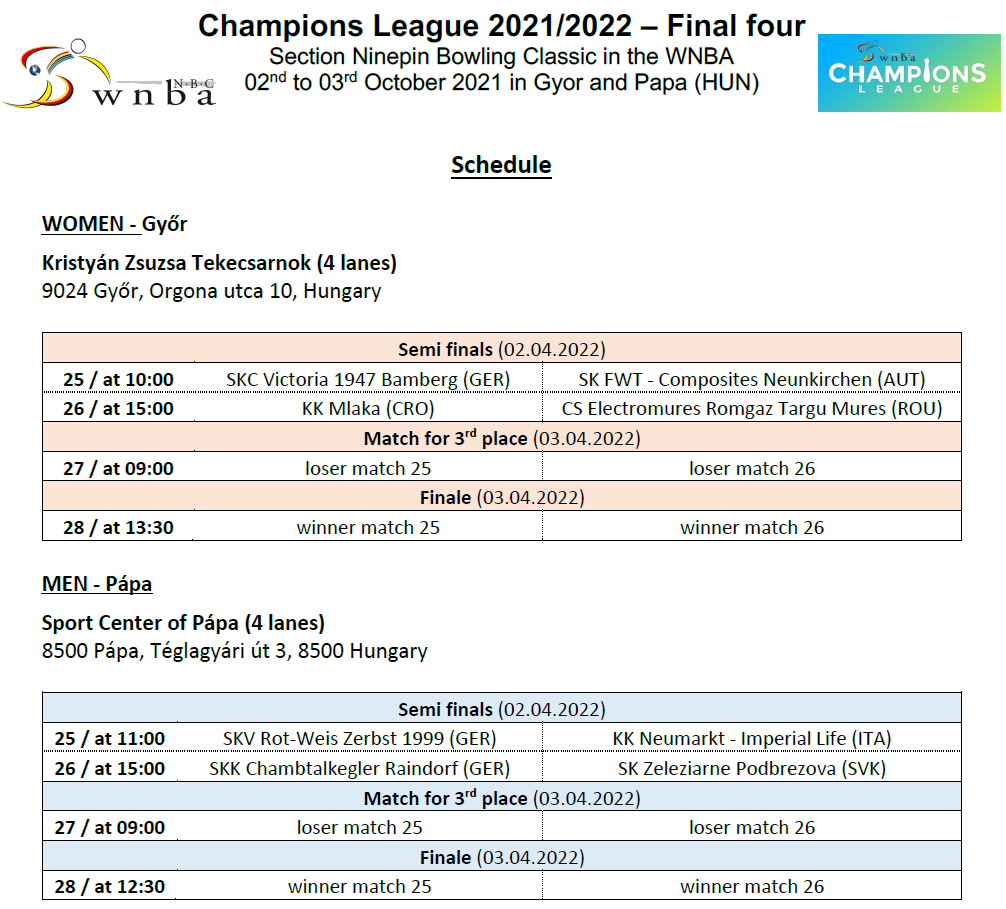
Task: Click the Kristyán Zsuzsa Tekecsarnok venue name
Action: [x=219, y=263]
